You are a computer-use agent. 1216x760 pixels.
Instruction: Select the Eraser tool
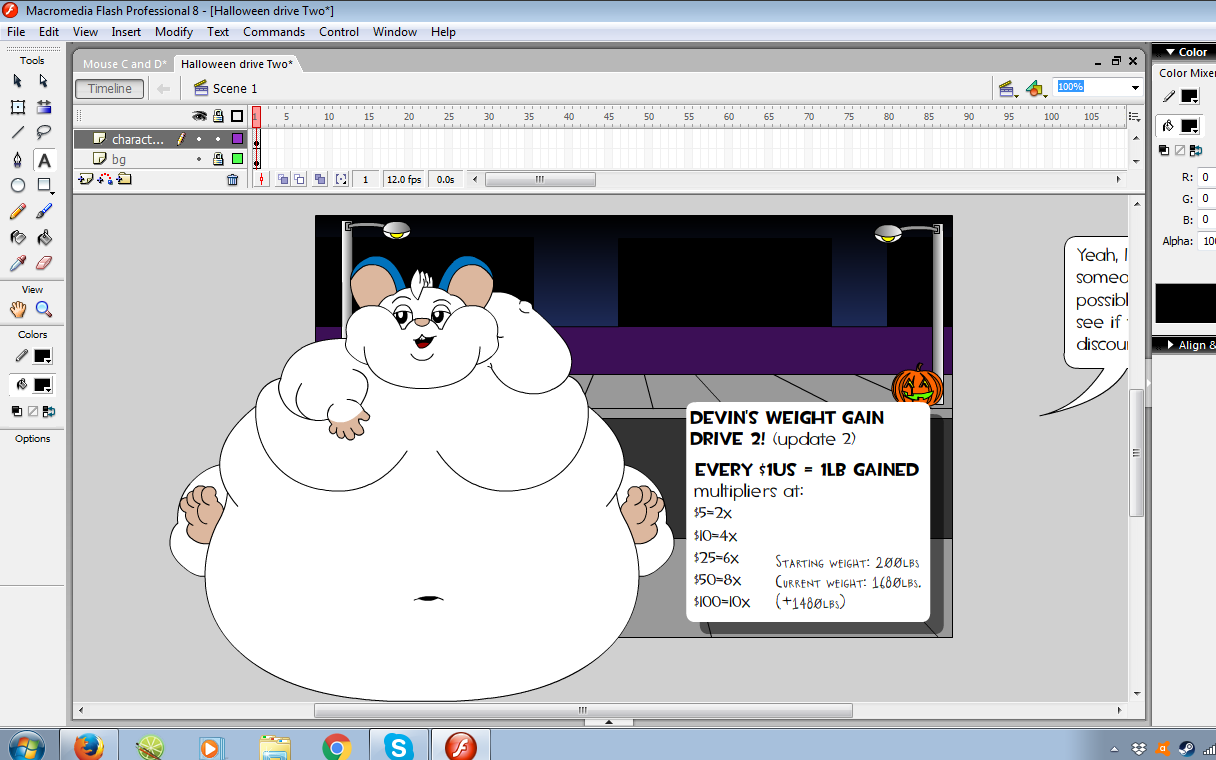point(44,264)
